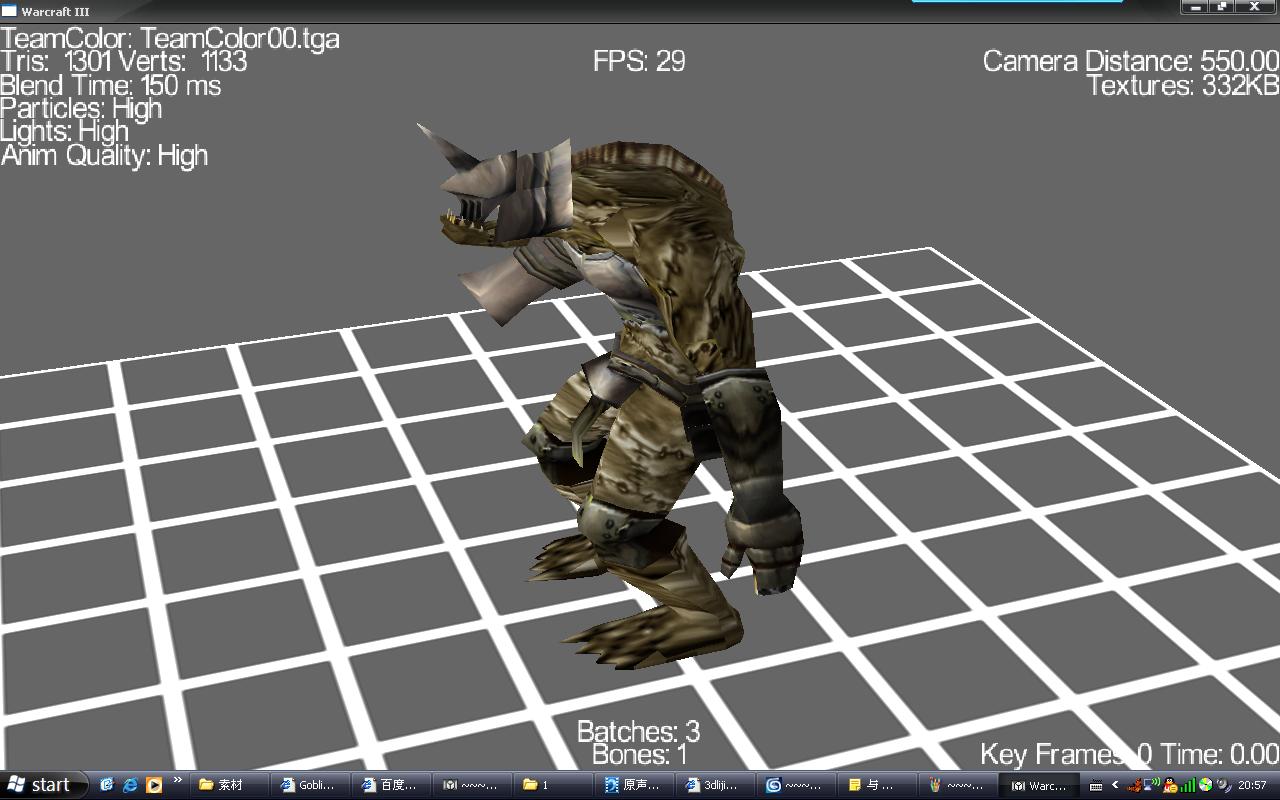Click the Particles: High setting text
Screen dimensions: 1280x800
click(81, 108)
